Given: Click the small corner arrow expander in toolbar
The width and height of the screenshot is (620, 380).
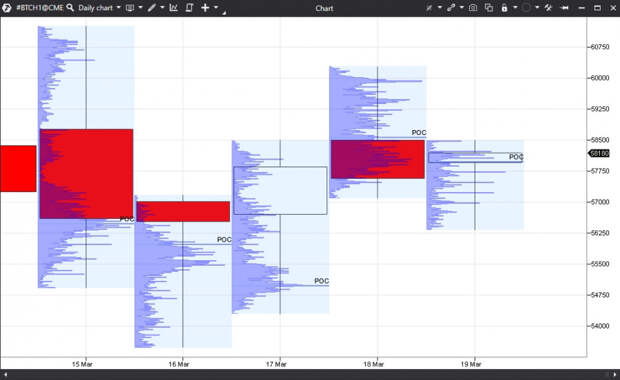Looking at the screenshot, I should coord(224,13).
